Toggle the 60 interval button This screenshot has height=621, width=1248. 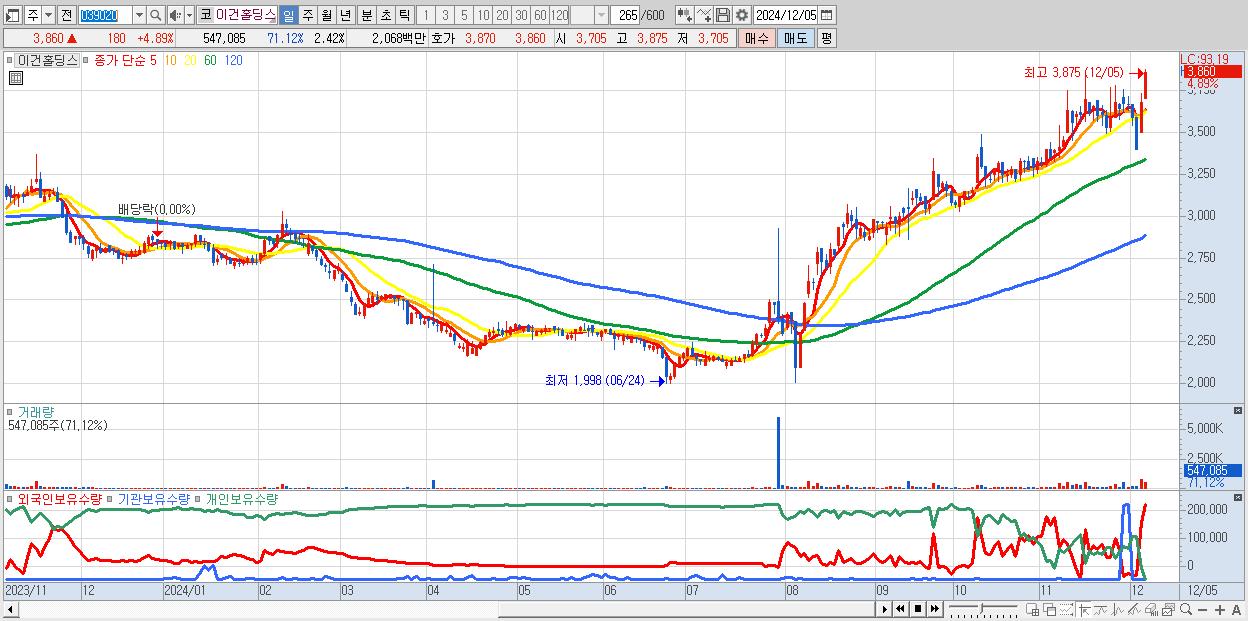[x=540, y=15]
